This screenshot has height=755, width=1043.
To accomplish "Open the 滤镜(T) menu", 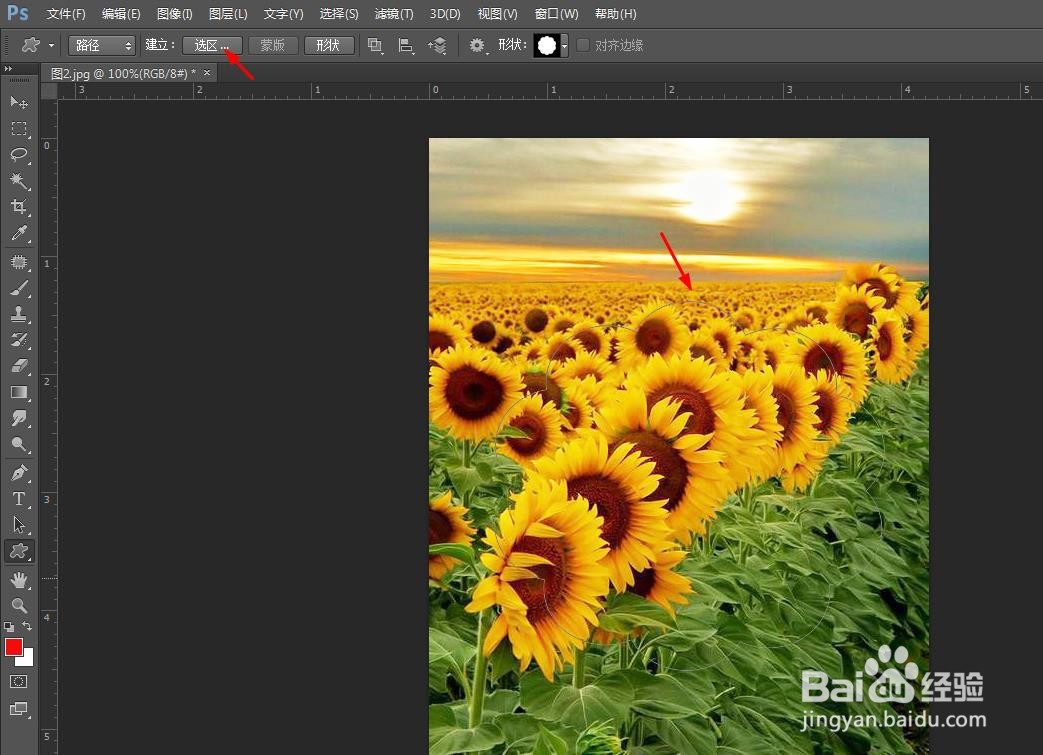I will [x=394, y=13].
